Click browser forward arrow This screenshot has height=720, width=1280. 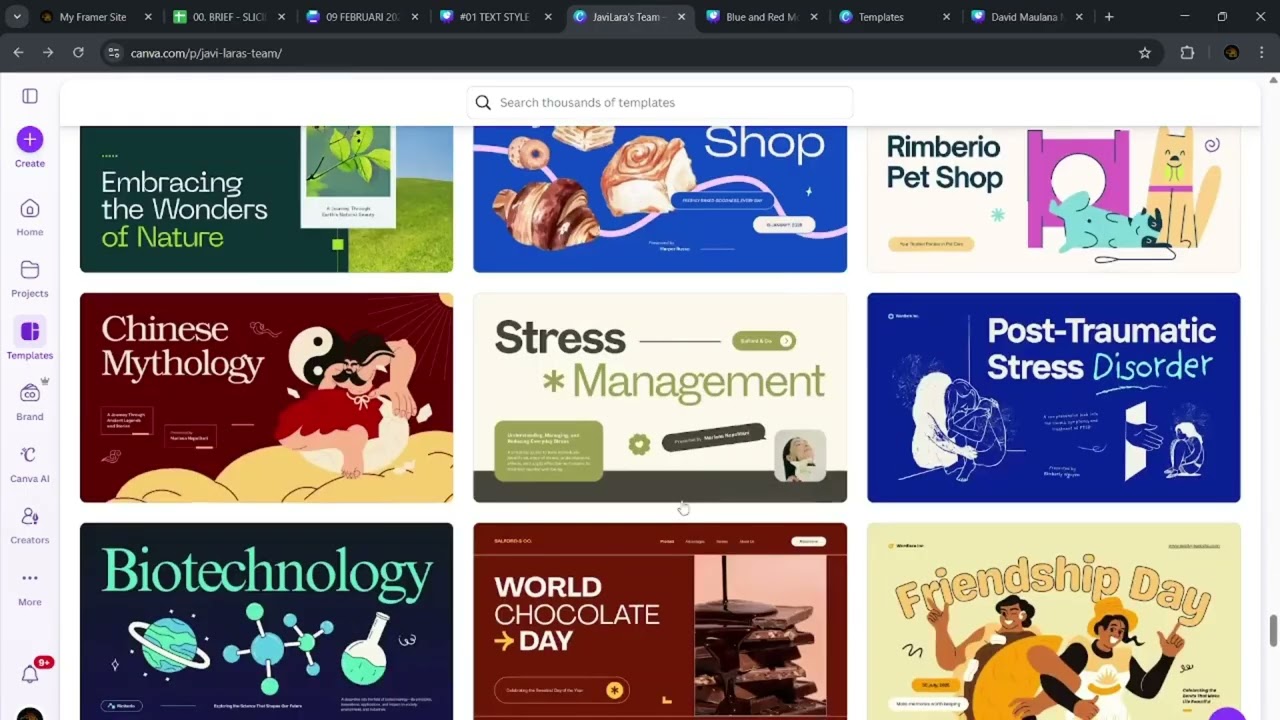(48, 53)
